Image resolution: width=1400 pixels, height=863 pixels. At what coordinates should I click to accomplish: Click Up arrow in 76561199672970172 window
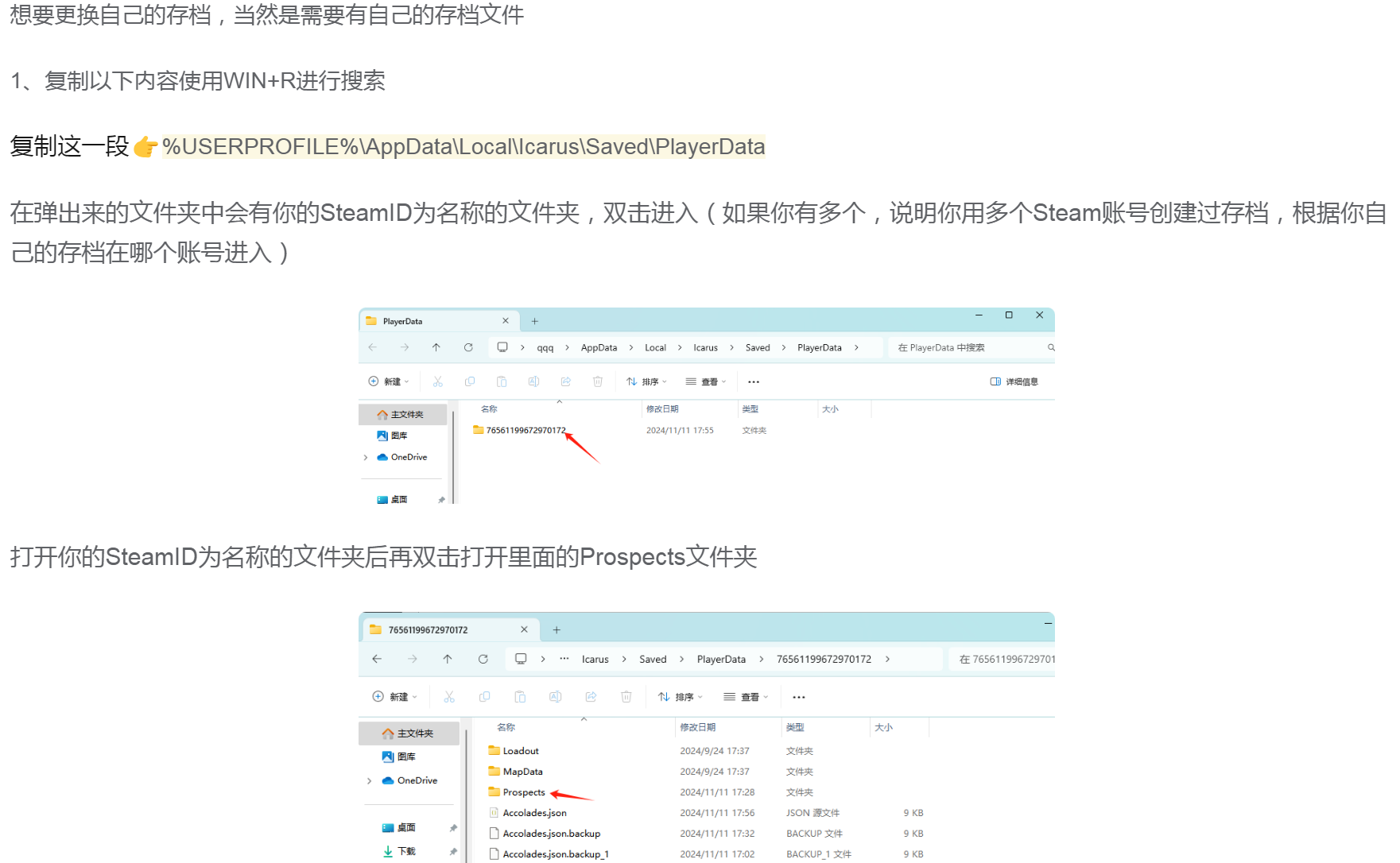(x=448, y=659)
